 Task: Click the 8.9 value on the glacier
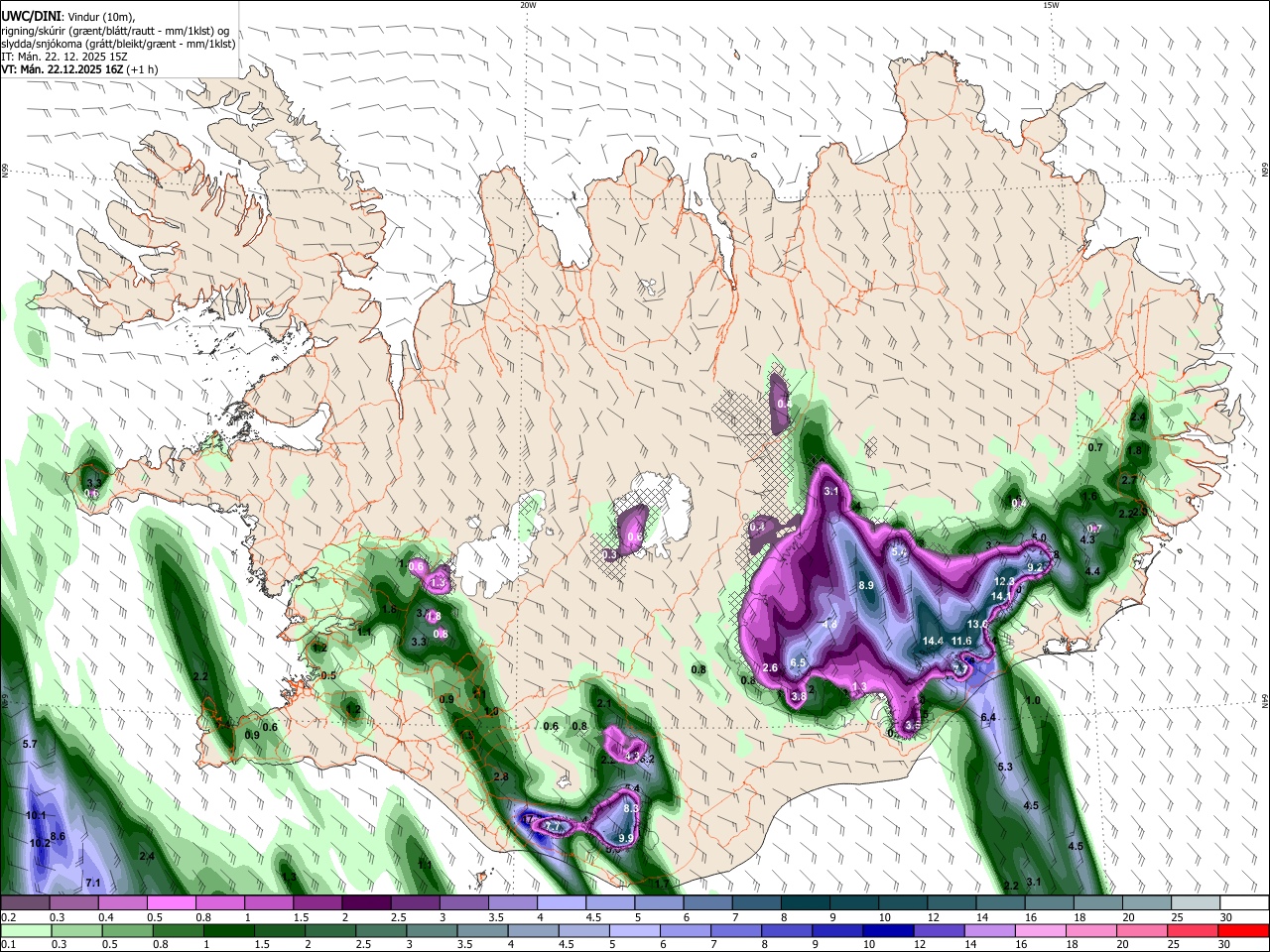(866, 585)
